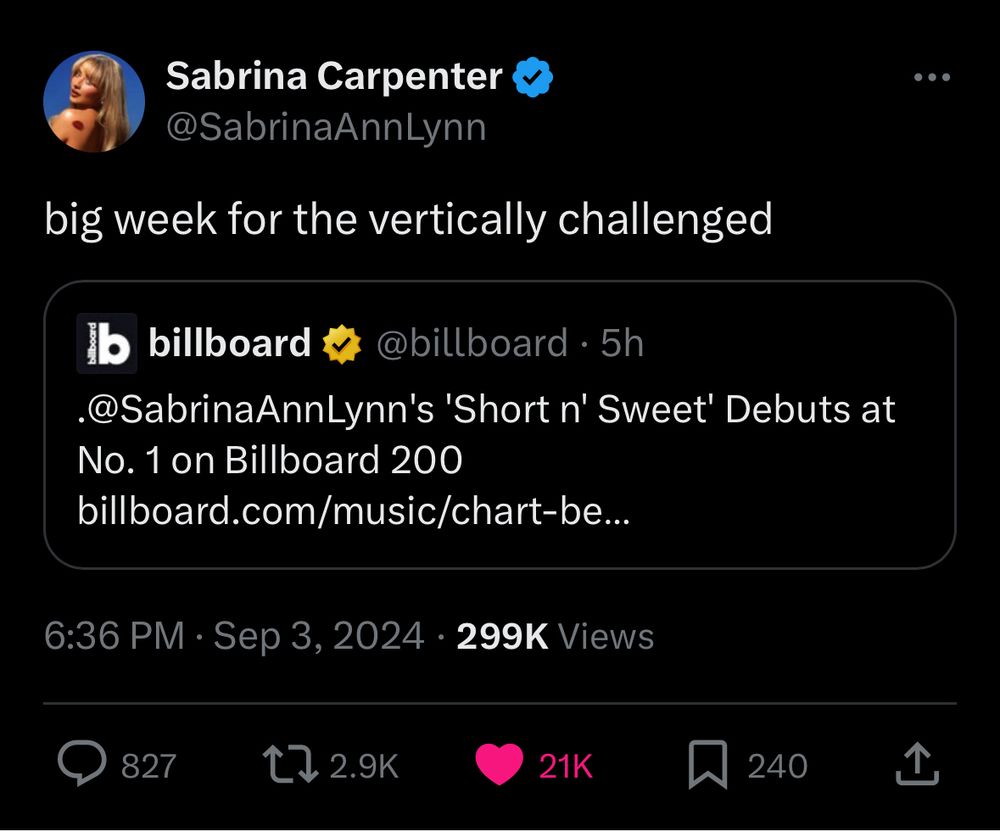Click the 6:36 PM · Sep 3, 2024 timestamp
Image resolution: width=1000 pixels, height=831 pixels.
point(234,637)
